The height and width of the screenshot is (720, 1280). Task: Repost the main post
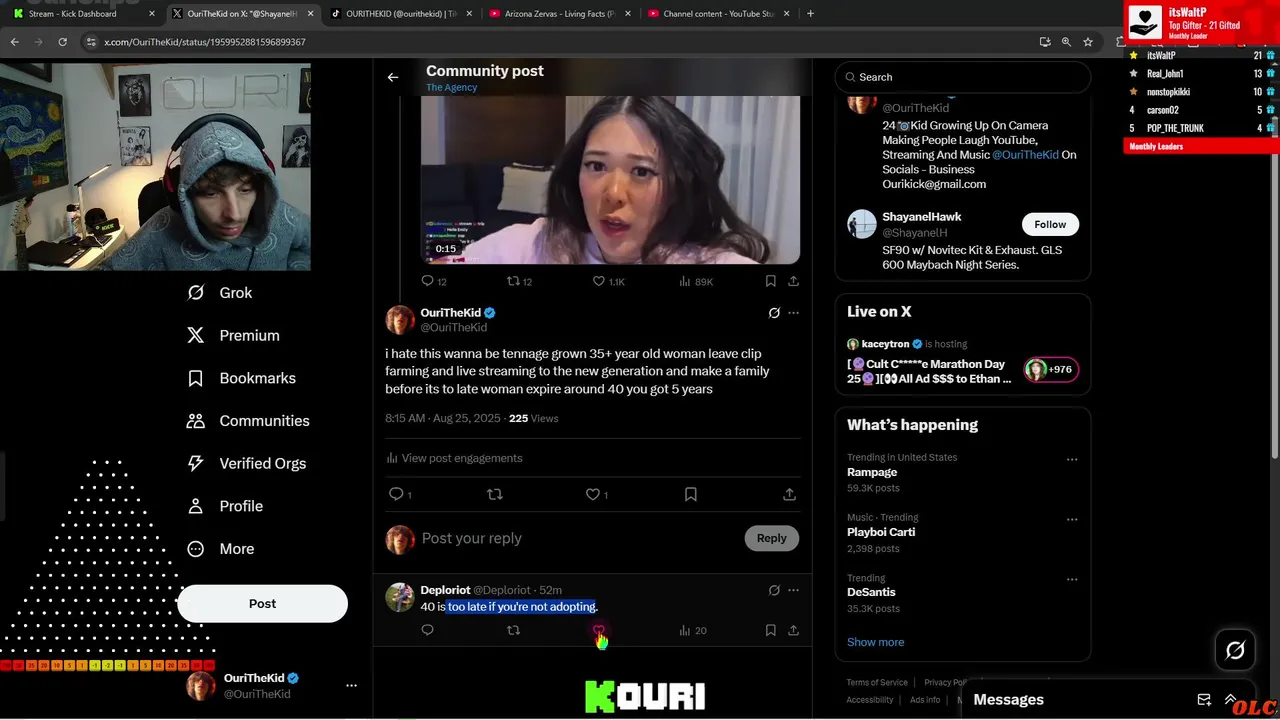click(494, 494)
